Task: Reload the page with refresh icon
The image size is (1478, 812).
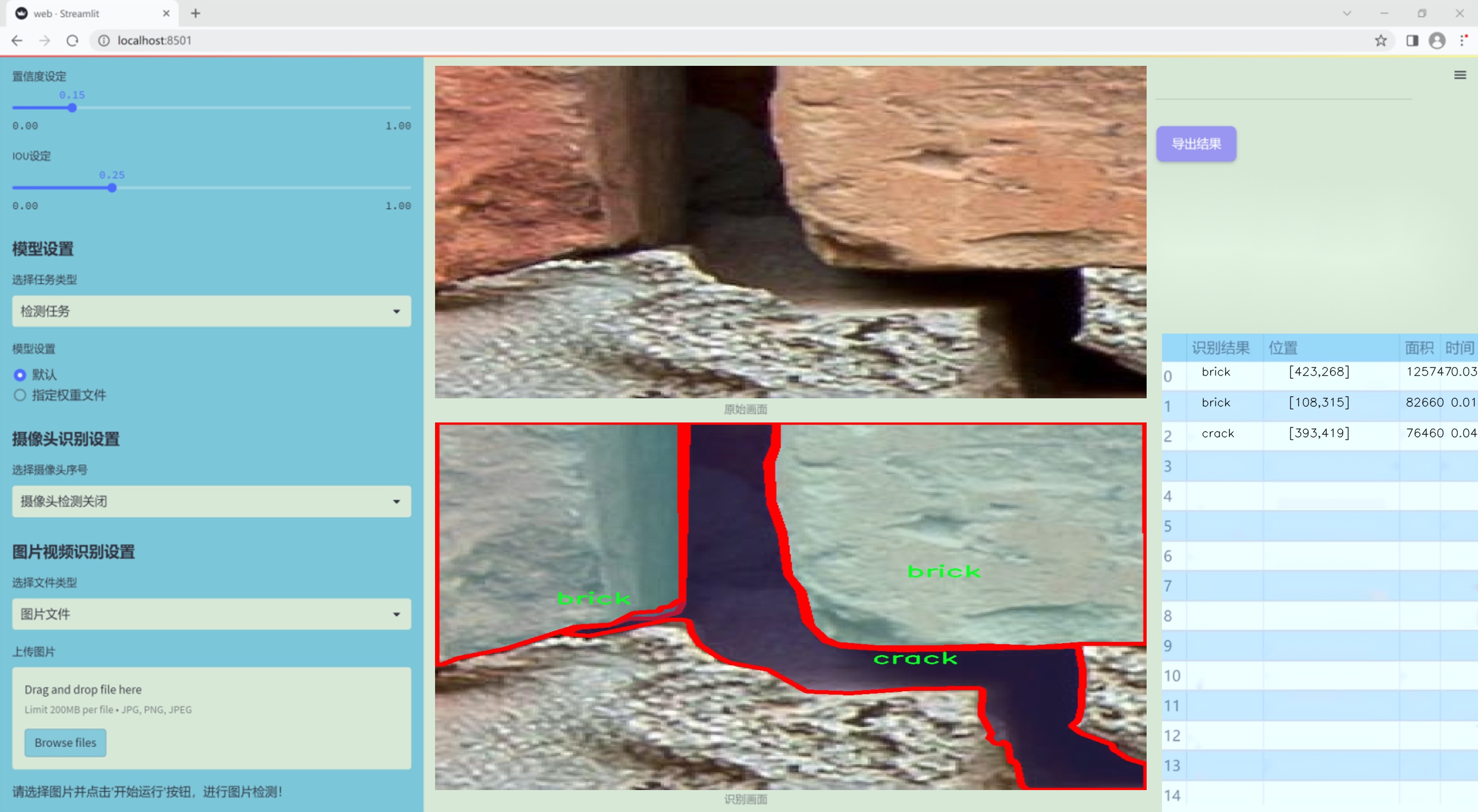Action: pos(72,41)
